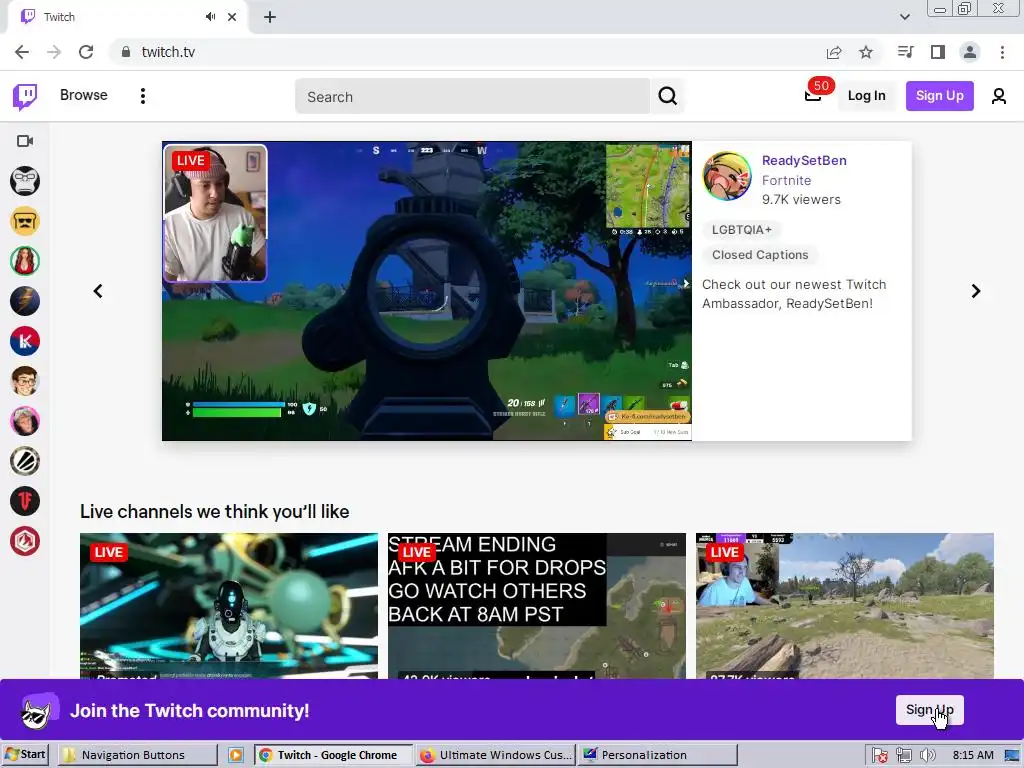Select the Twitch browser tab

127,17
